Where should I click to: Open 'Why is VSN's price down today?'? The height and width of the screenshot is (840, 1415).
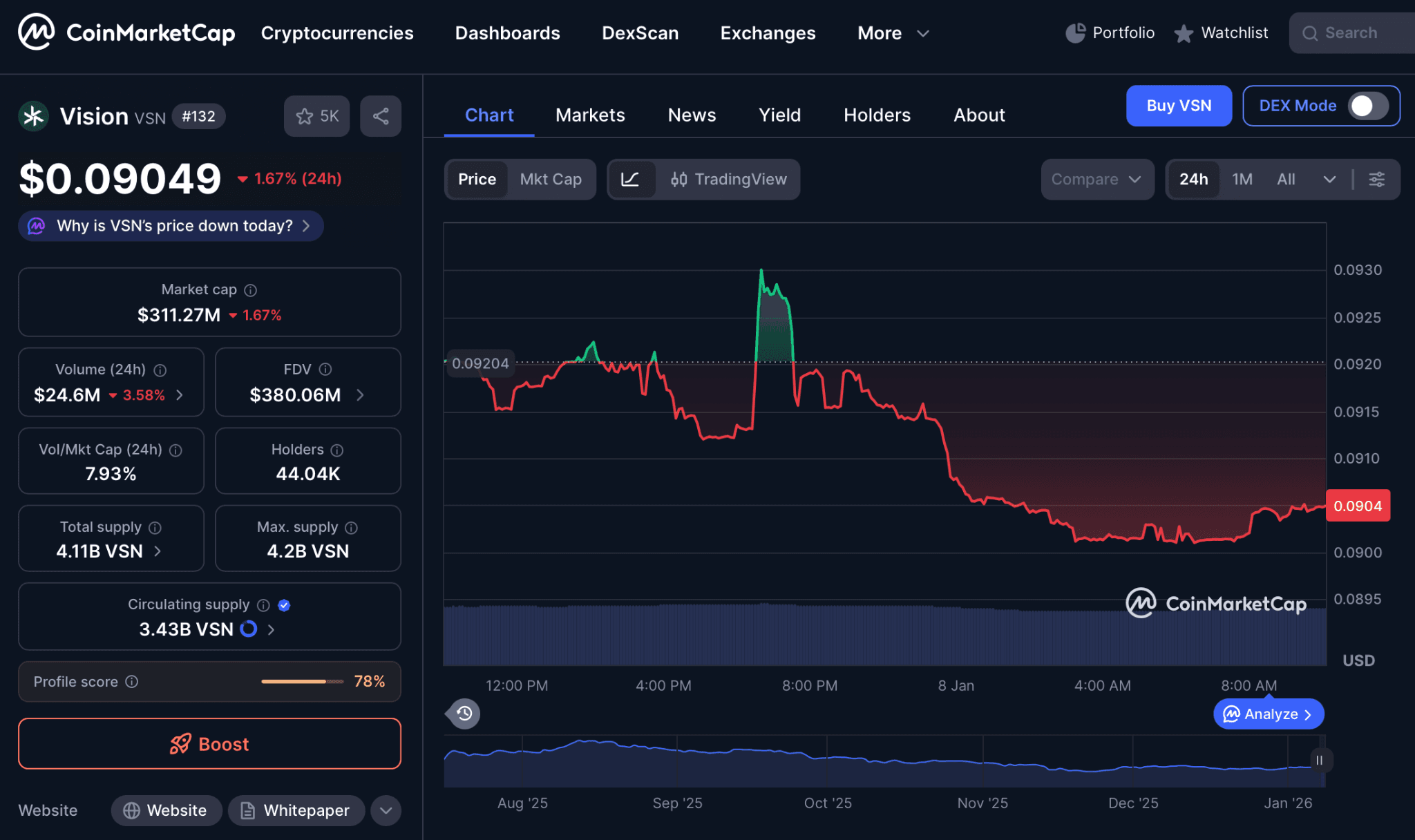171,226
